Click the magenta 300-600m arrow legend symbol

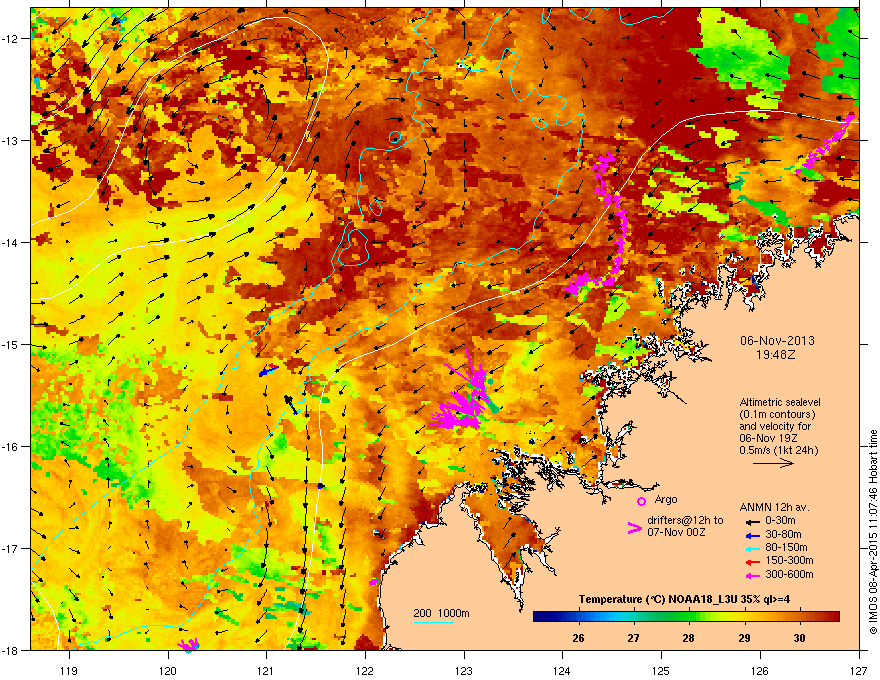752,576
